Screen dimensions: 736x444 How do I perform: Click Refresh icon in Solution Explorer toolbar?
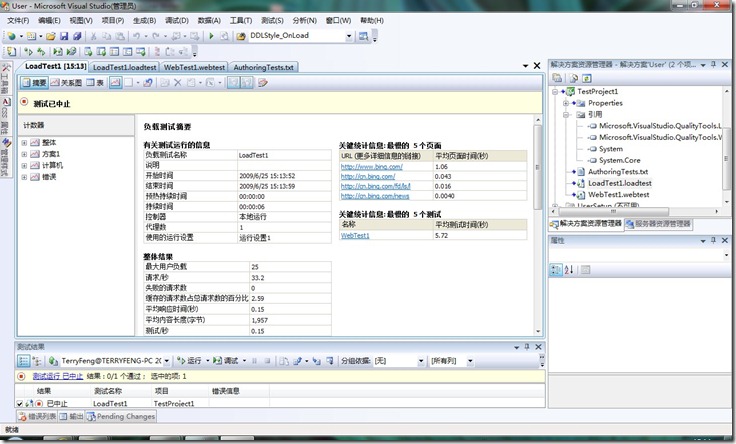[x=587, y=78]
